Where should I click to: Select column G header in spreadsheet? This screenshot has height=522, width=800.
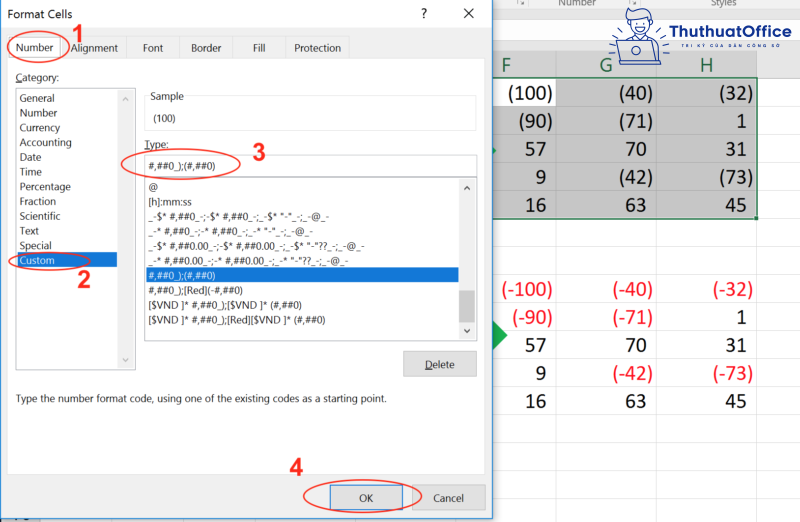click(x=606, y=65)
